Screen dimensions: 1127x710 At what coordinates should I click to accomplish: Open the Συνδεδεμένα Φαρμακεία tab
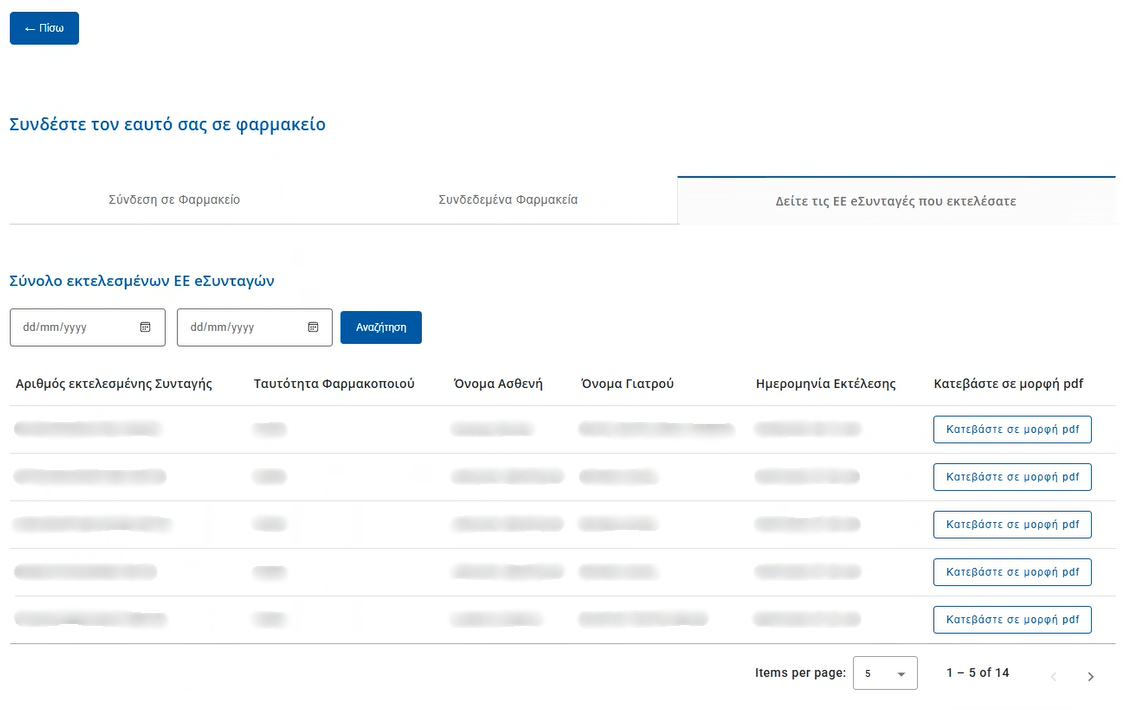[x=508, y=200]
